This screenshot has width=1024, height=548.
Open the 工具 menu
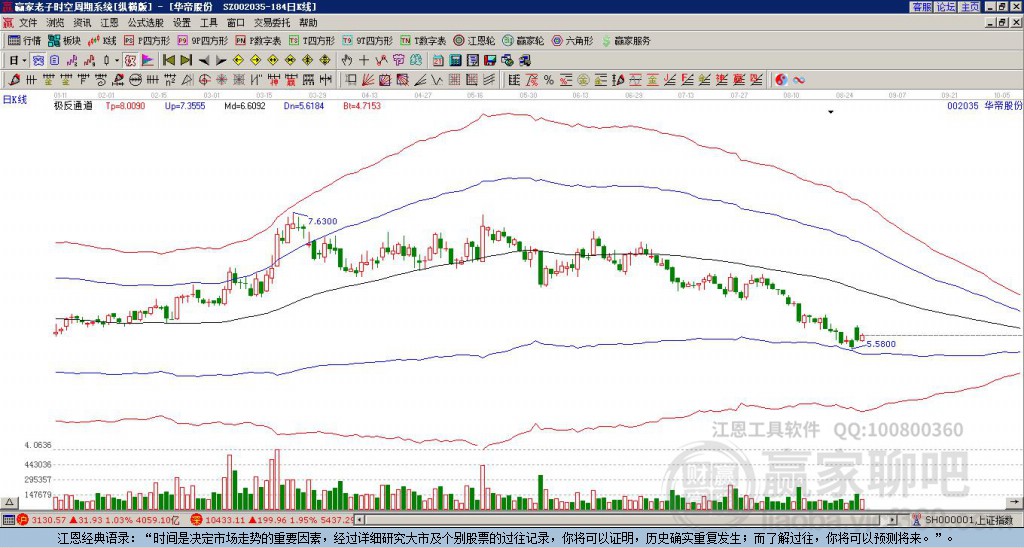[x=208, y=23]
